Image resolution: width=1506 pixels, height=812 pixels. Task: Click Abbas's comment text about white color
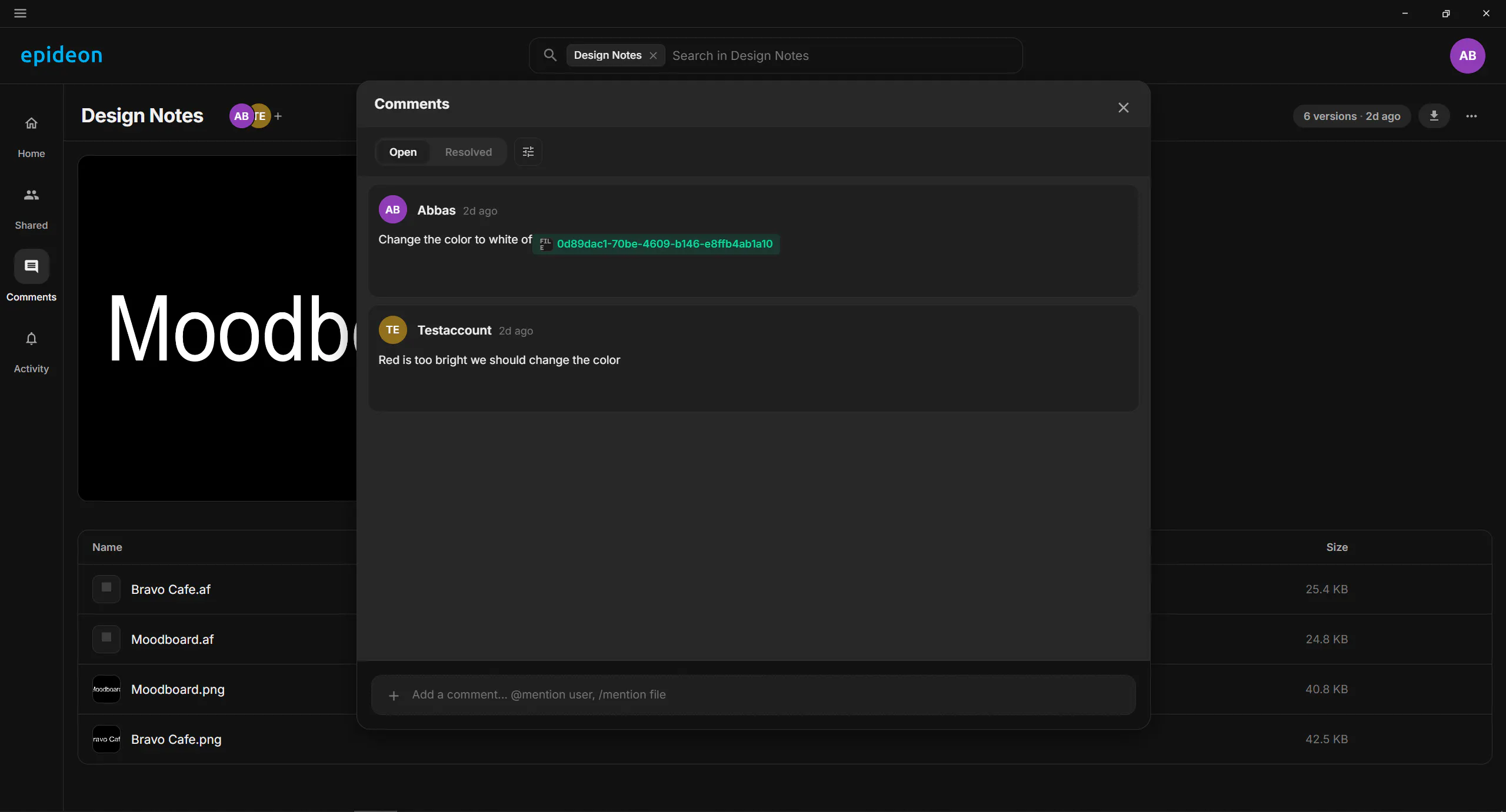(x=455, y=239)
